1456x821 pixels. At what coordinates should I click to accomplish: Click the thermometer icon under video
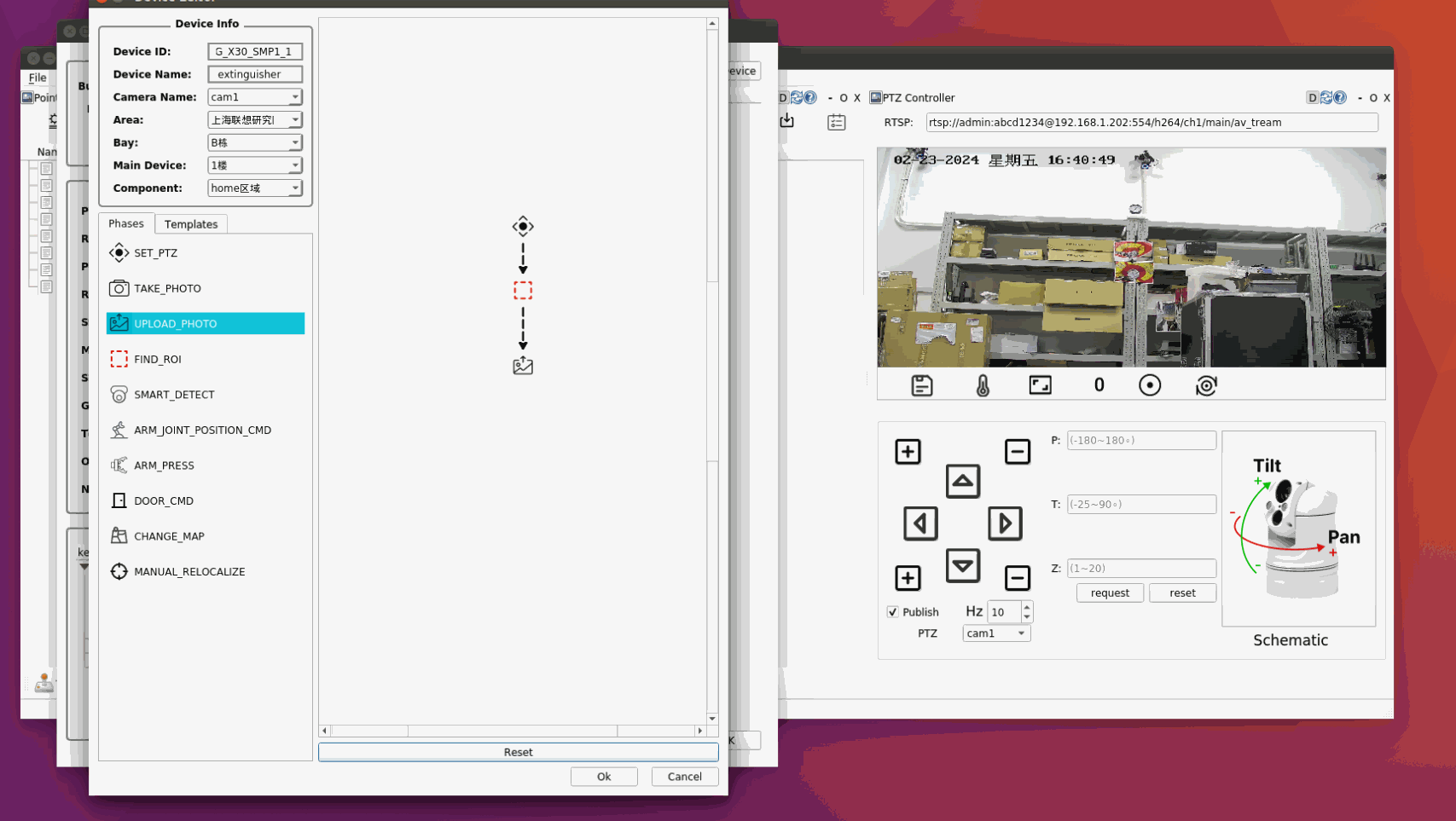click(x=983, y=385)
